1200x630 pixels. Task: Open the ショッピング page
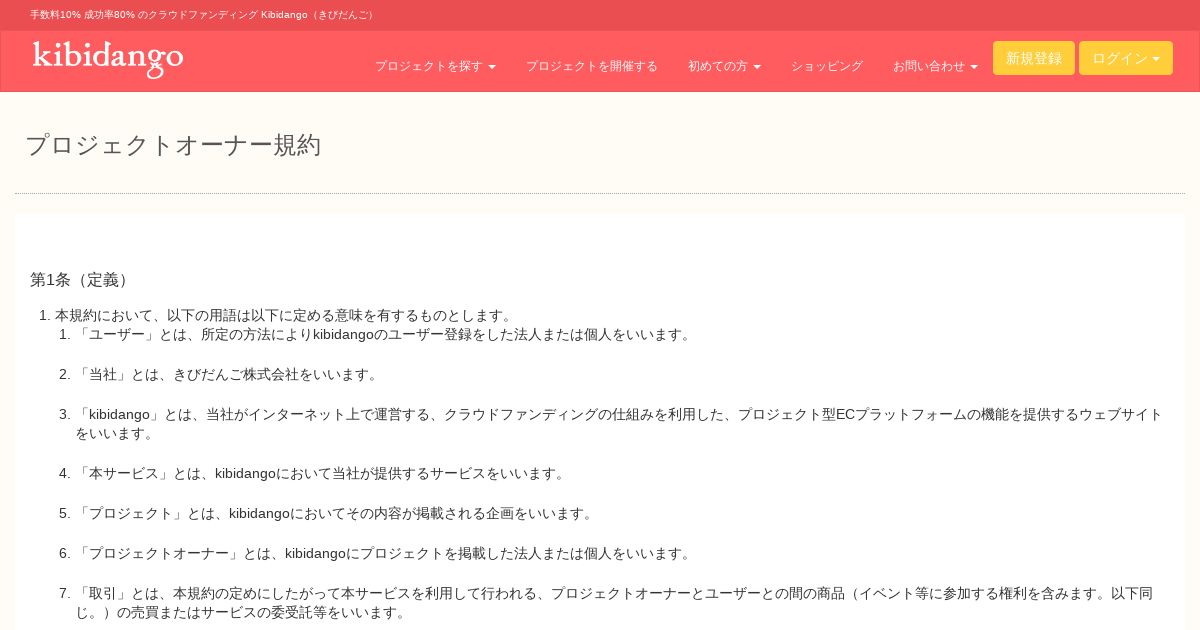[x=827, y=66]
